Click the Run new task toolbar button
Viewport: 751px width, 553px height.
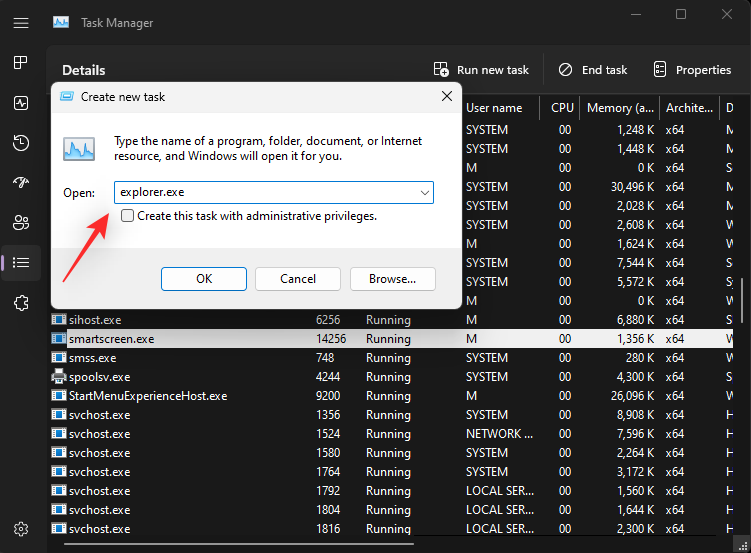coord(481,70)
